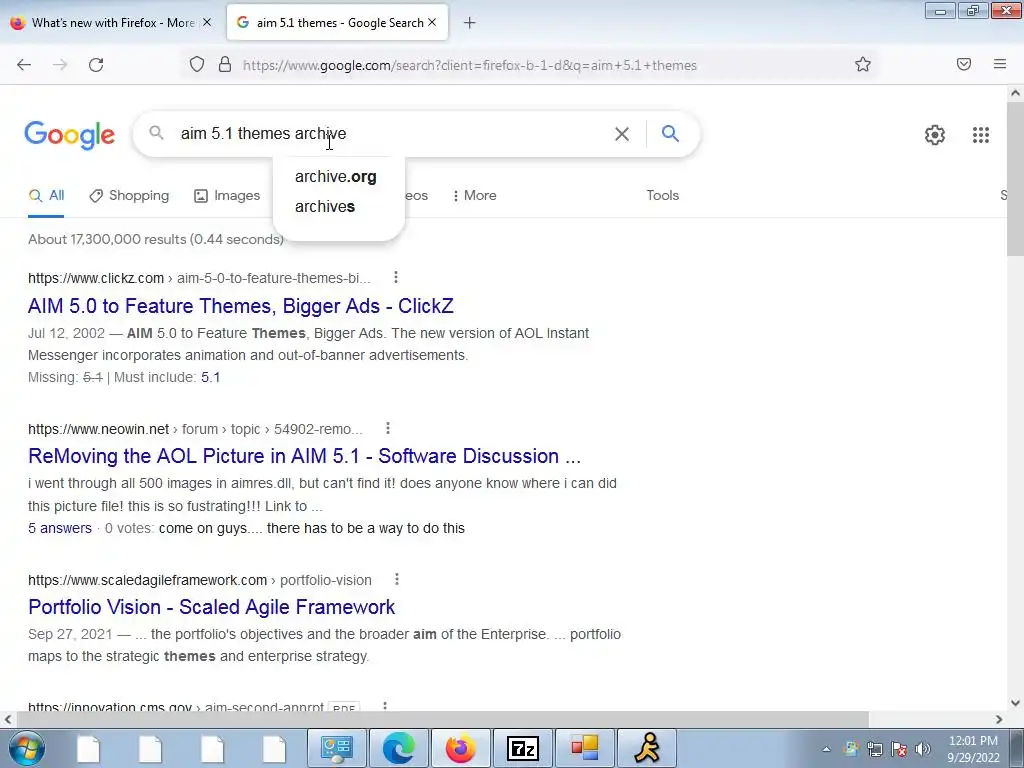Submit search with magnifier button
Screen dimensions: 1024x768
[670, 134]
